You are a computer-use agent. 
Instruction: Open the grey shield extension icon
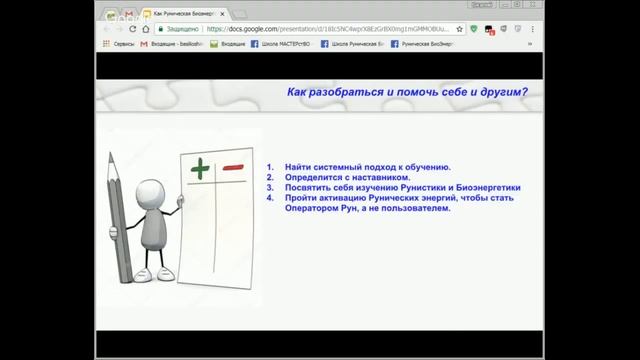click(504, 29)
